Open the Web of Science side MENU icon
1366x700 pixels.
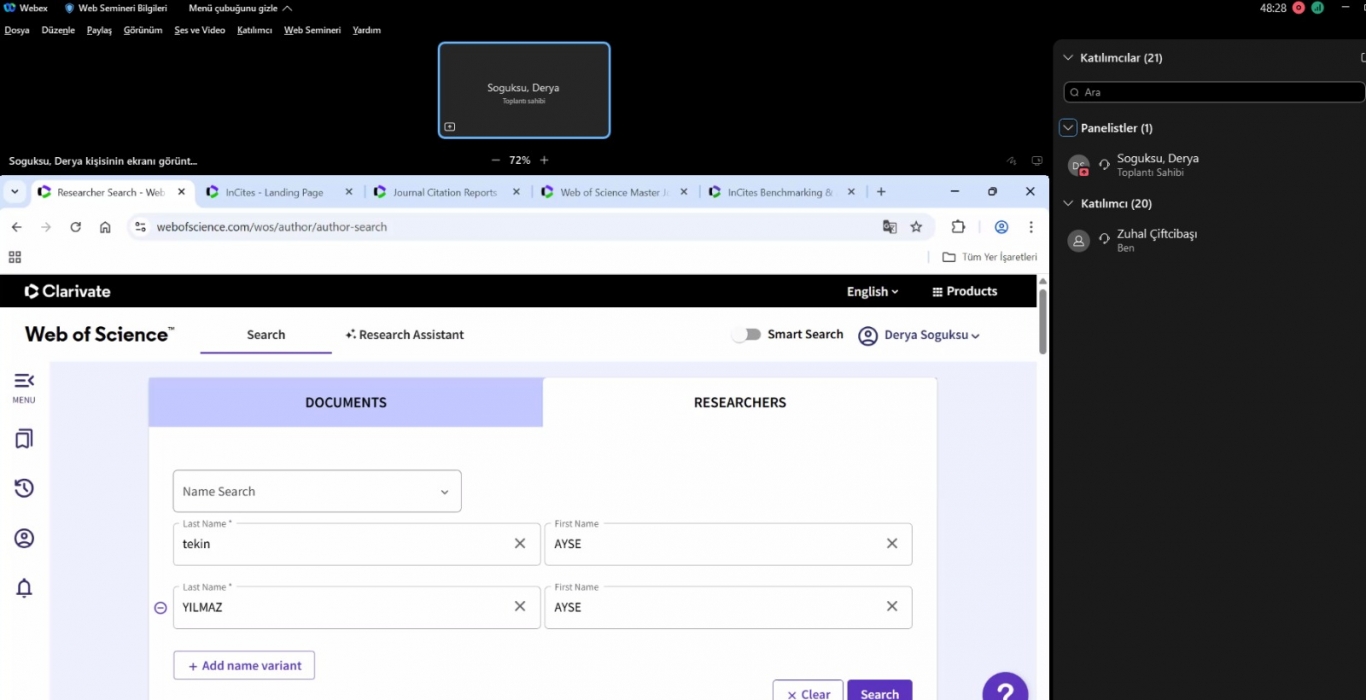point(24,386)
